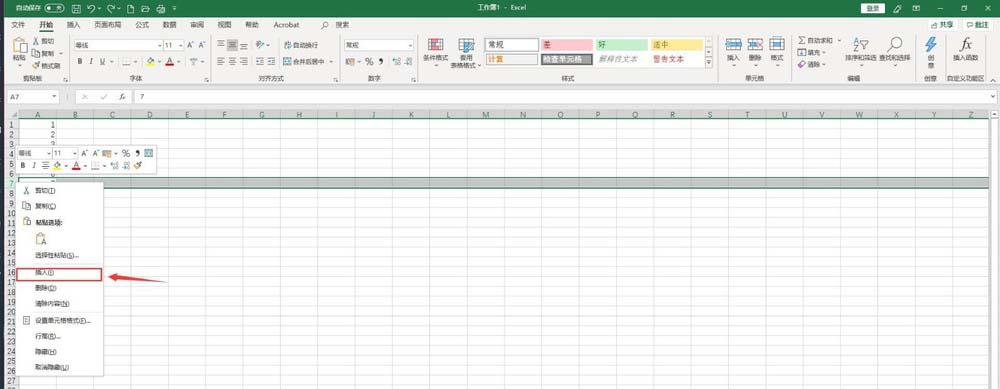Viewport: 1000px width, 389px height.
Task: Click the Sort and Filter icon
Action: 861,45
